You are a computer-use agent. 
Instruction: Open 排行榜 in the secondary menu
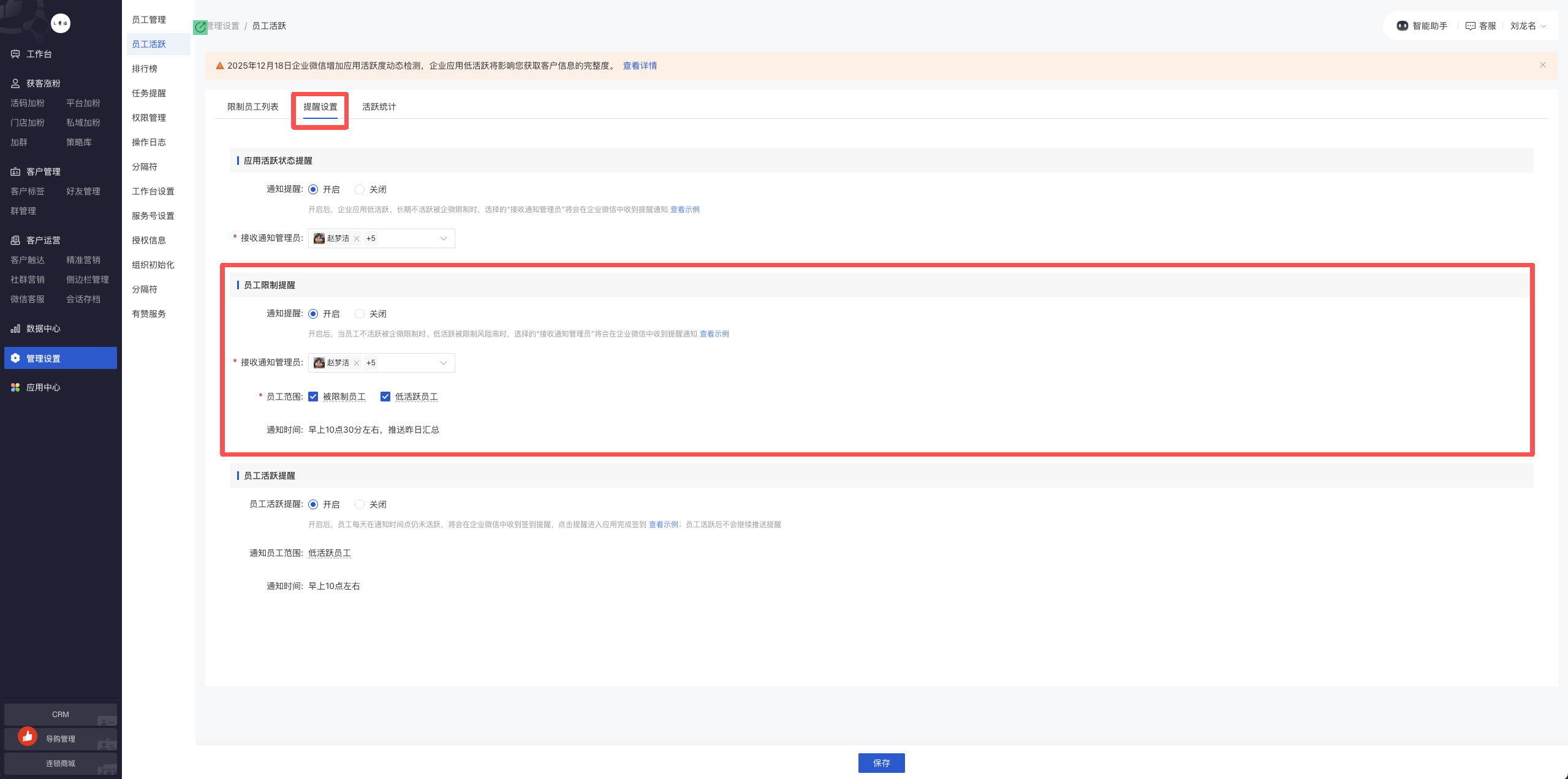[x=145, y=69]
